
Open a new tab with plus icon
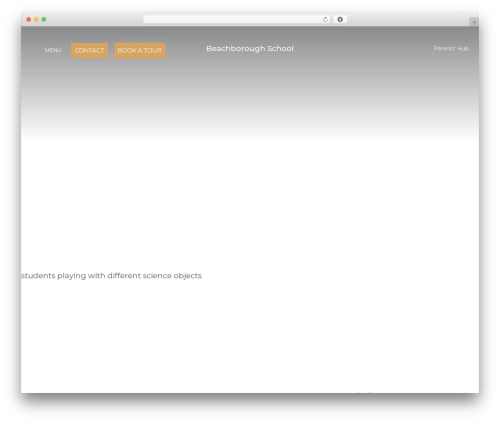pos(474,22)
